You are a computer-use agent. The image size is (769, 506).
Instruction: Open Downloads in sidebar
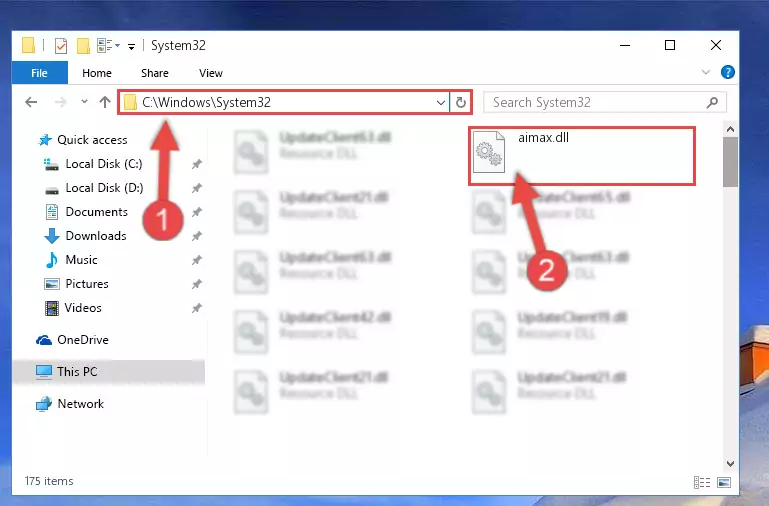[x=96, y=236]
